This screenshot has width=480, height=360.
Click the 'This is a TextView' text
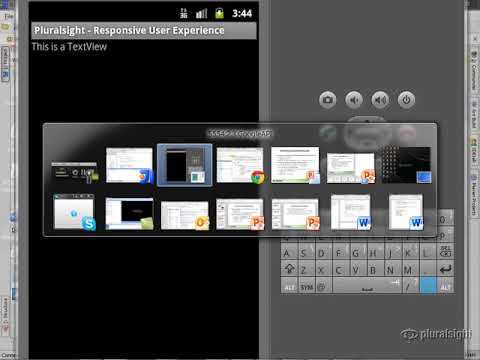(x=69, y=47)
